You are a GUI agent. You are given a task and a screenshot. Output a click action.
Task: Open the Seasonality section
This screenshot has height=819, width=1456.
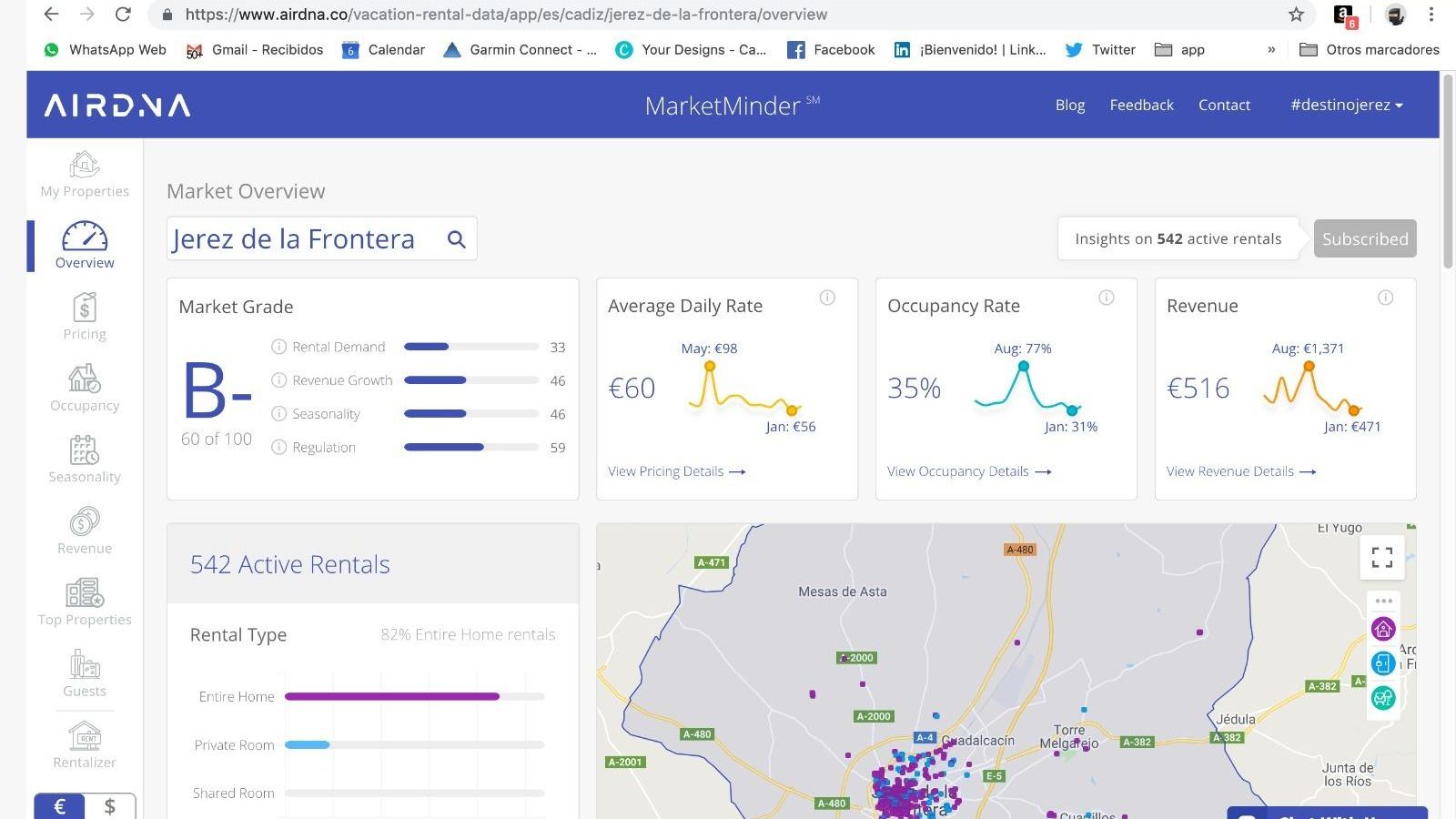click(84, 458)
